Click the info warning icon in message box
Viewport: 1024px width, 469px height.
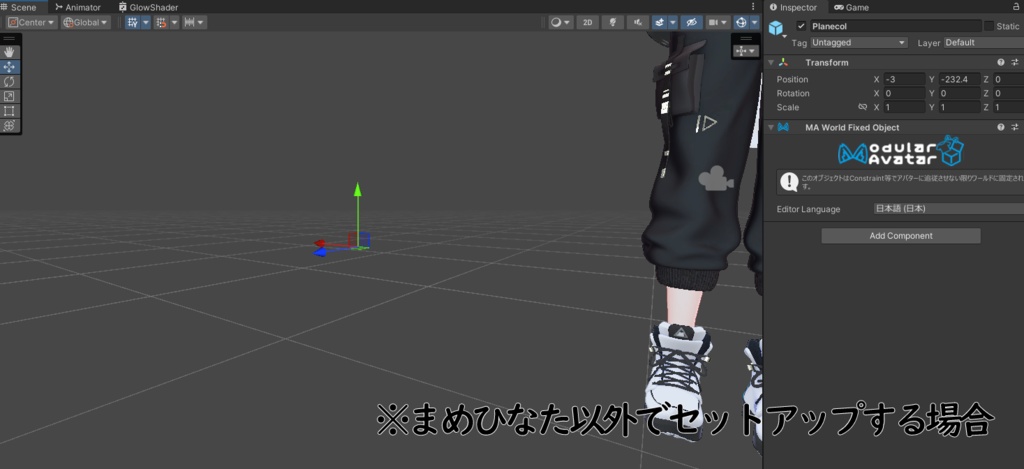tap(789, 182)
